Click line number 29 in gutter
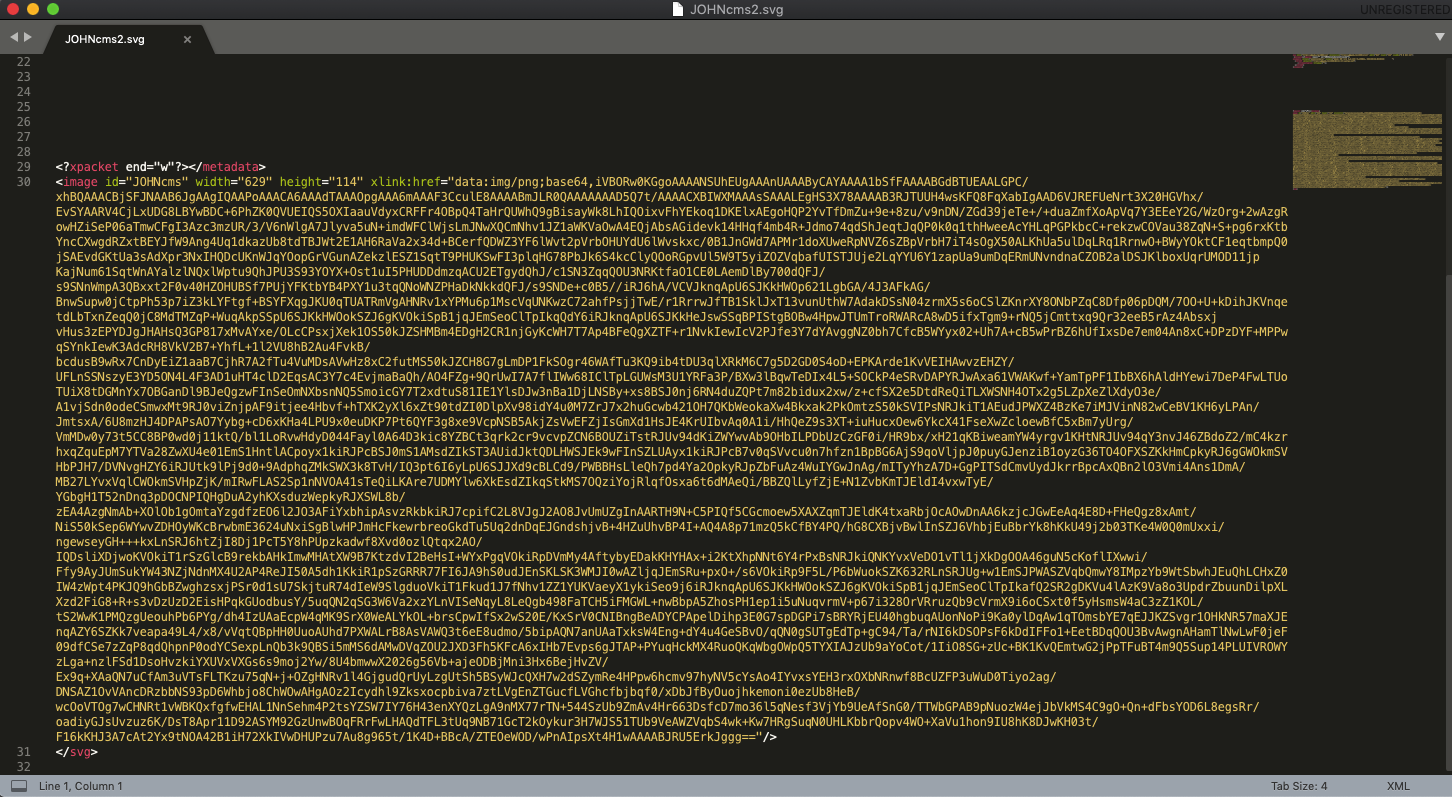1452x797 pixels. [x=24, y=167]
